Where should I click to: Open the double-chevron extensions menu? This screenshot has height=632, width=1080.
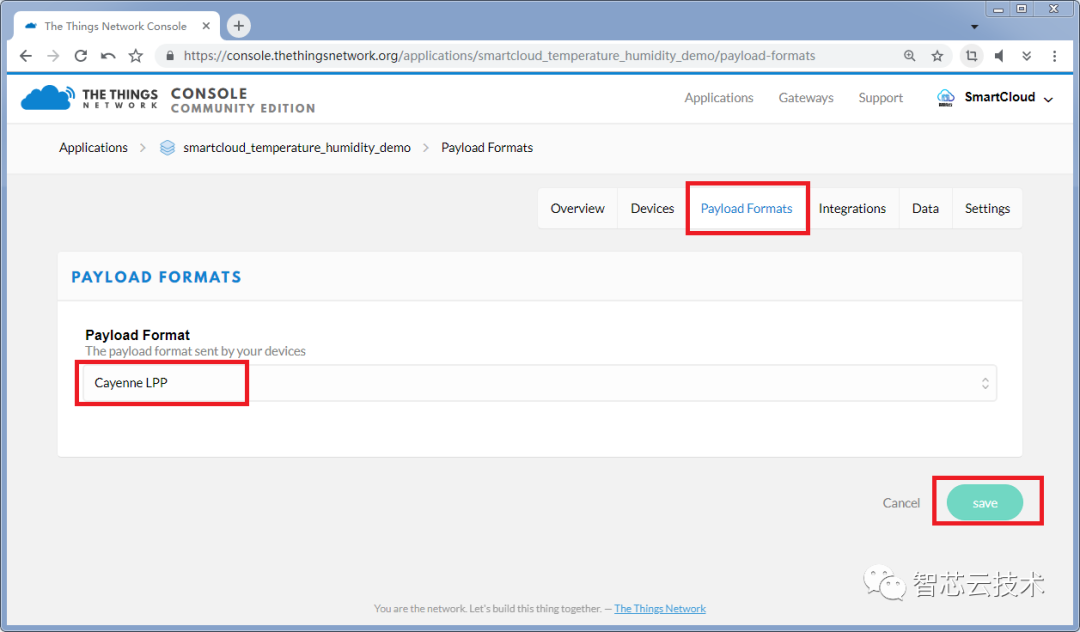click(x=1026, y=56)
